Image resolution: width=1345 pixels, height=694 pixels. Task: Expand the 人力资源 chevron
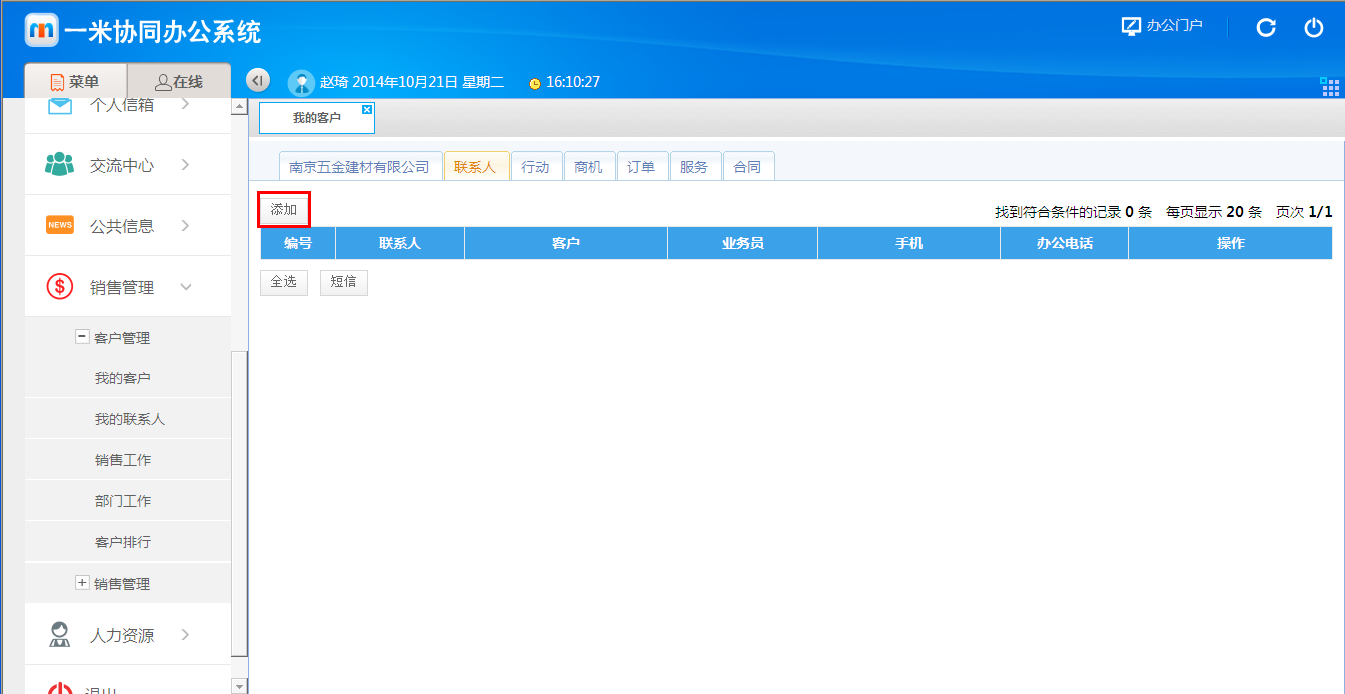(x=185, y=635)
